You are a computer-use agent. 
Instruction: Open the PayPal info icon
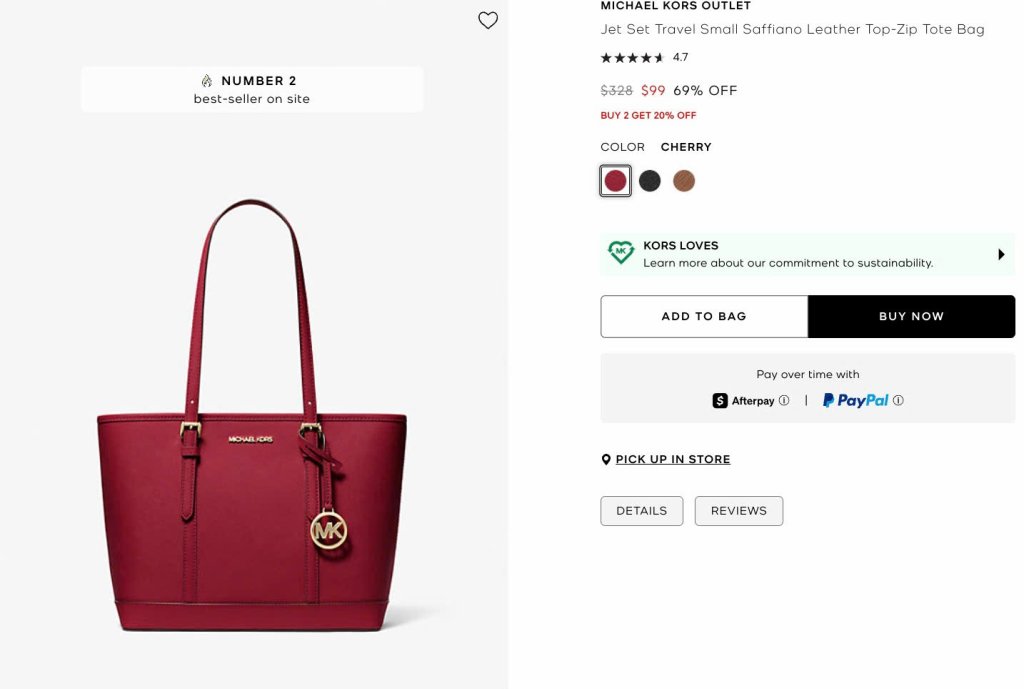pos(898,400)
